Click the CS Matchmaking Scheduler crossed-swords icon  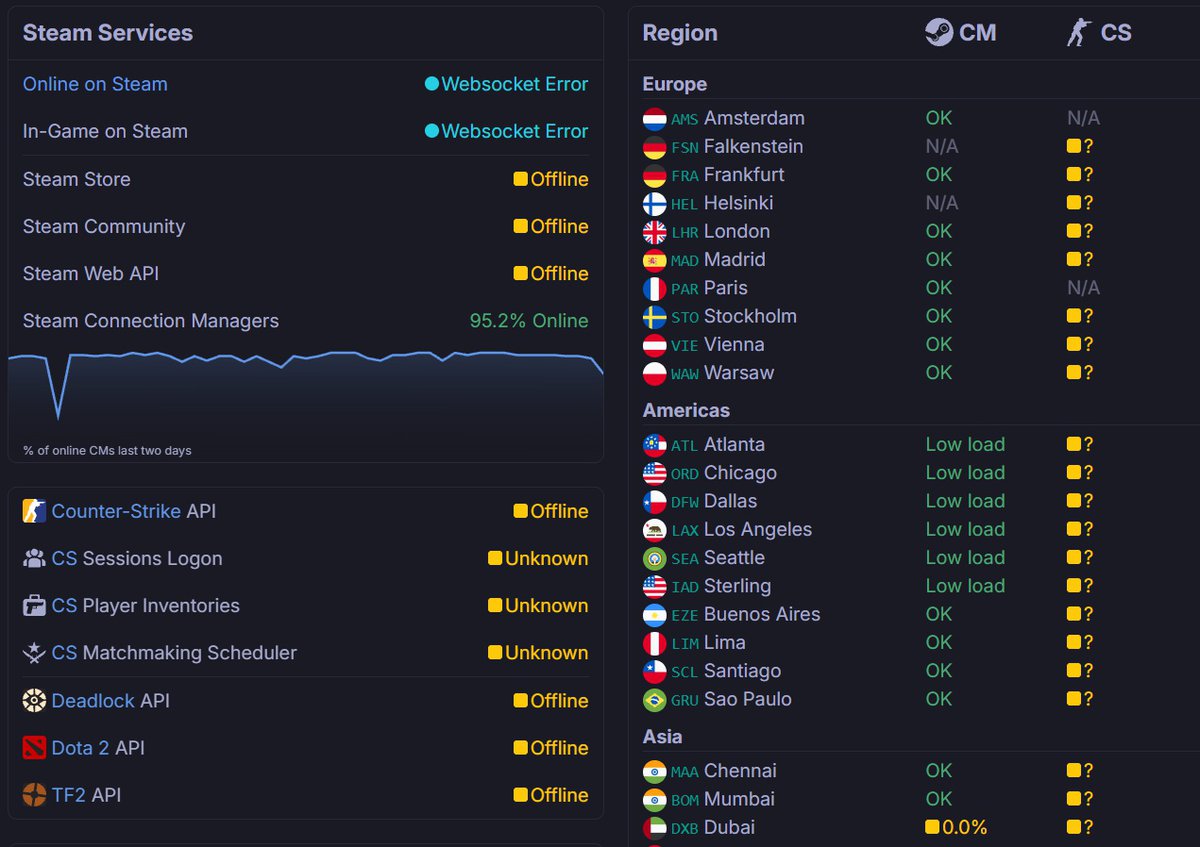(35, 653)
